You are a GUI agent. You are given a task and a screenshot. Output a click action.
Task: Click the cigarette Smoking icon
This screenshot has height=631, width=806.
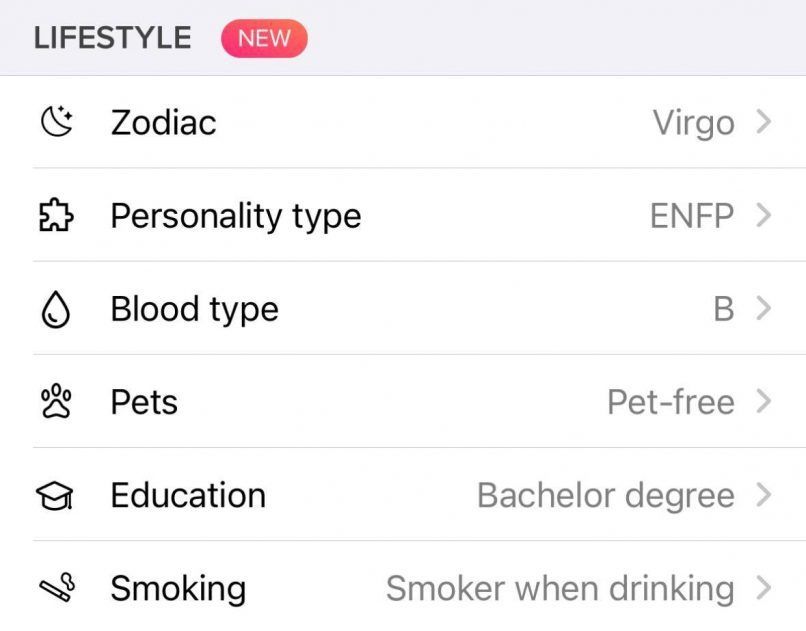[57, 588]
